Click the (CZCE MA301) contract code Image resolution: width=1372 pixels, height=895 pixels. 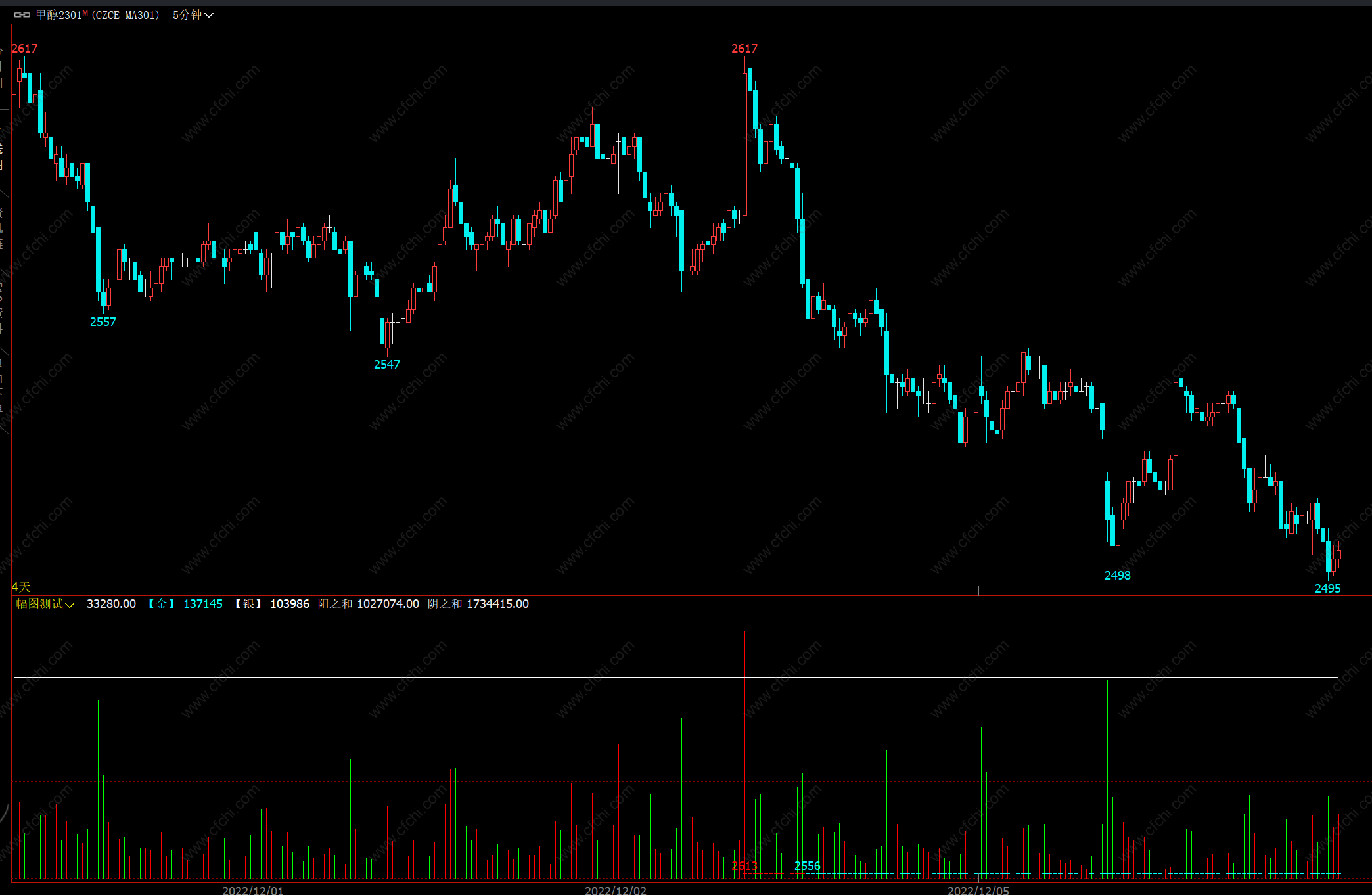pyautogui.click(x=125, y=15)
